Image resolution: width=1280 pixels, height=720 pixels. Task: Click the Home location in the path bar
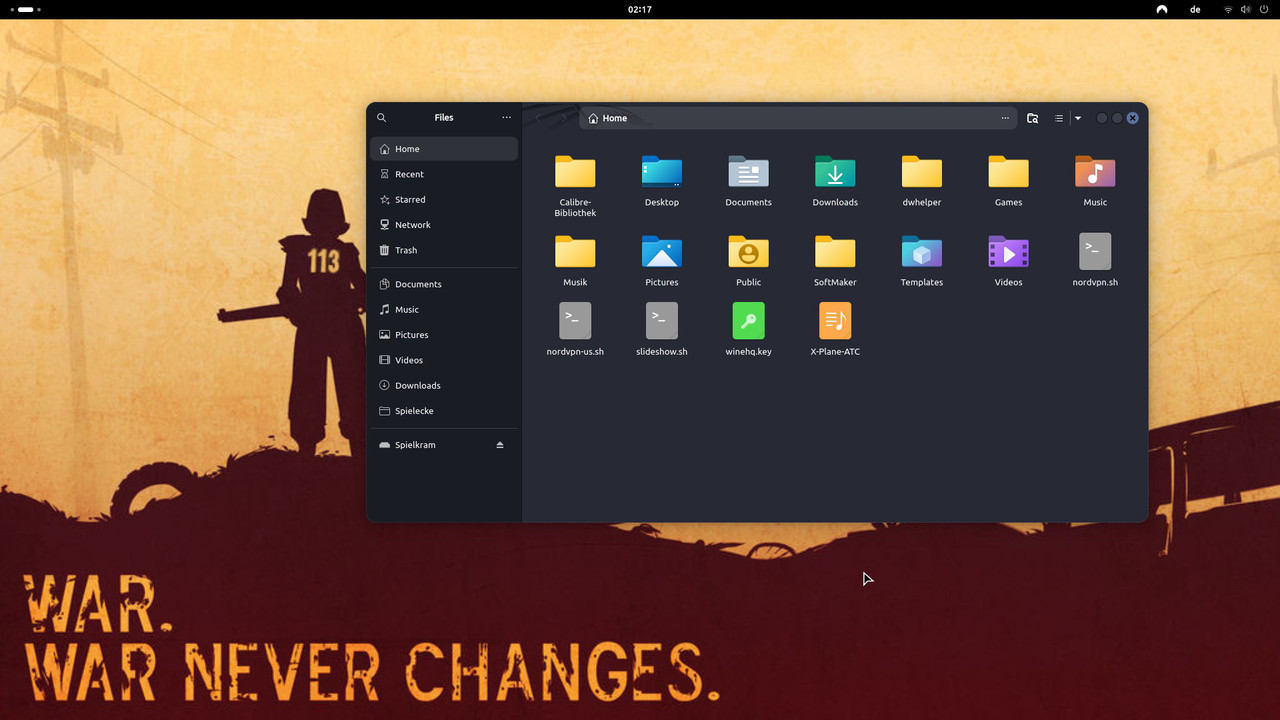pyautogui.click(x=608, y=118)
